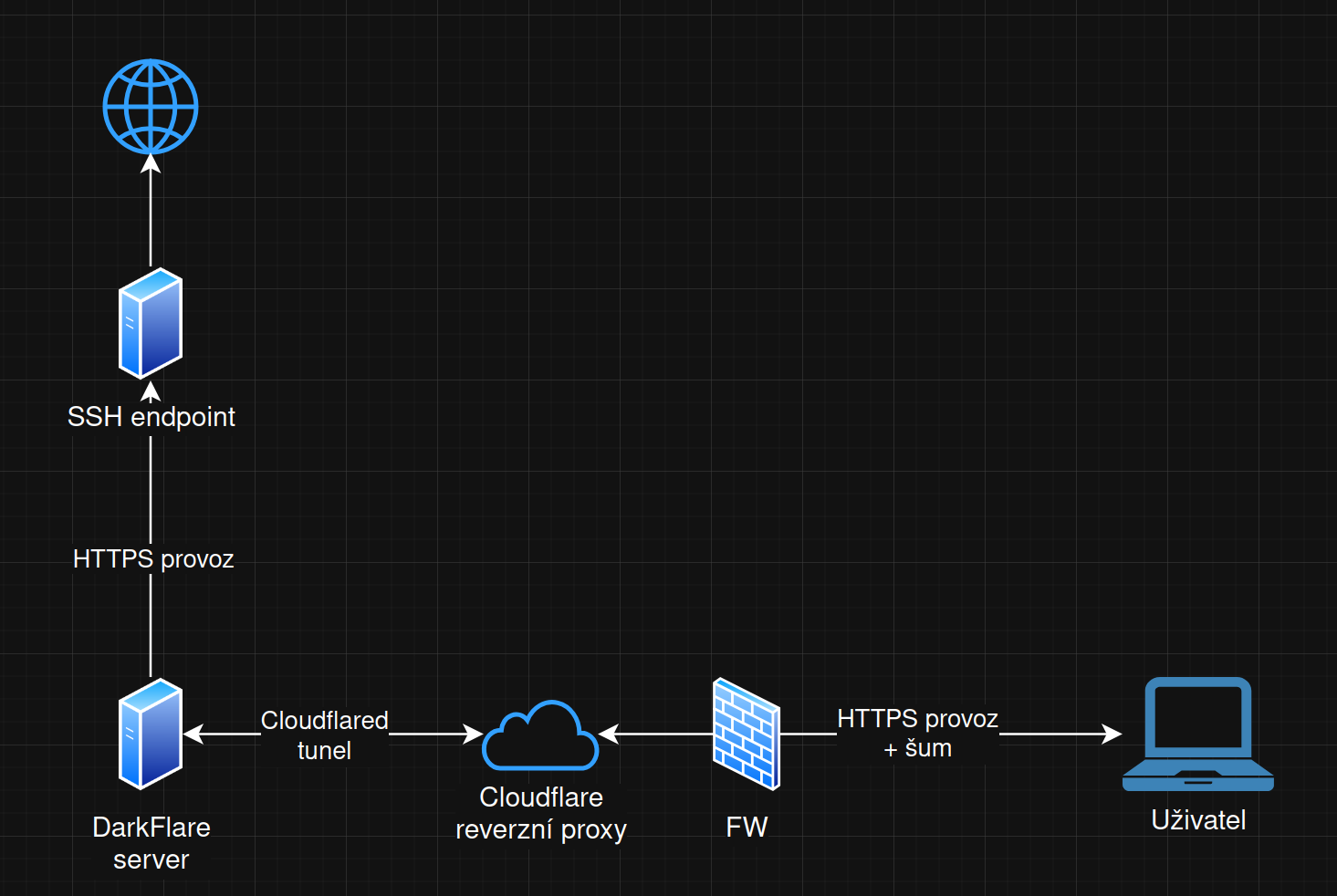
Task: Click the "DarkFlare server" text label
Action: [x=151, y=843]
